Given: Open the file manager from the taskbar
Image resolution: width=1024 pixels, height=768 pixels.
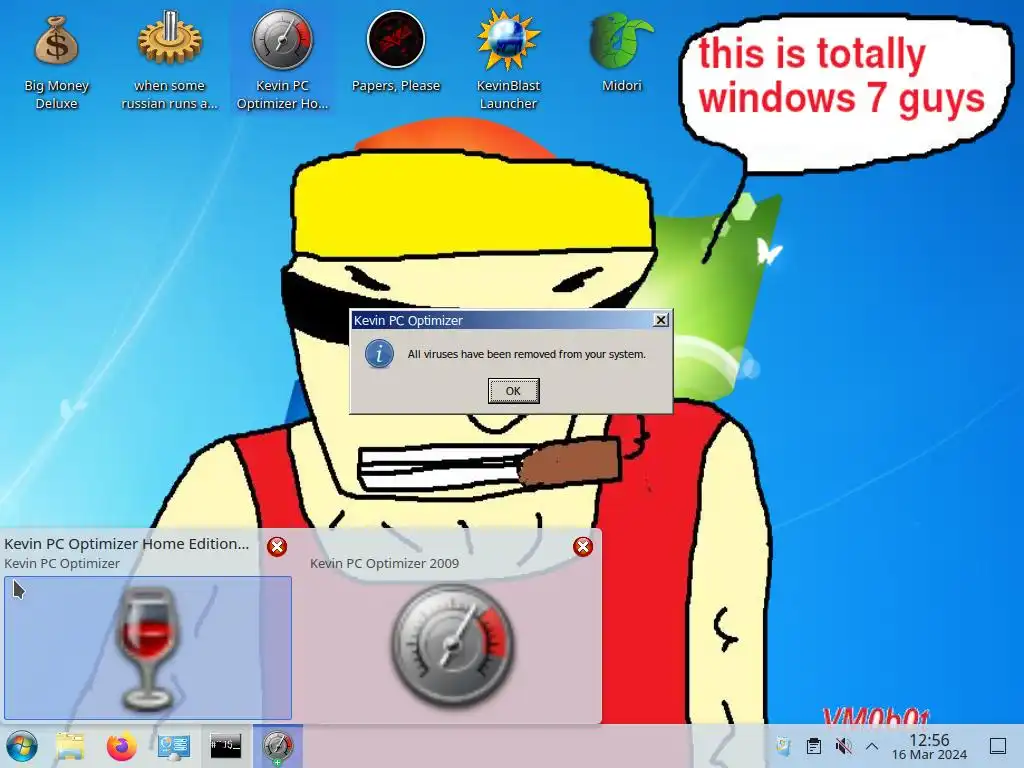Looking at the screenshot, I should click(x=70, y=746).
